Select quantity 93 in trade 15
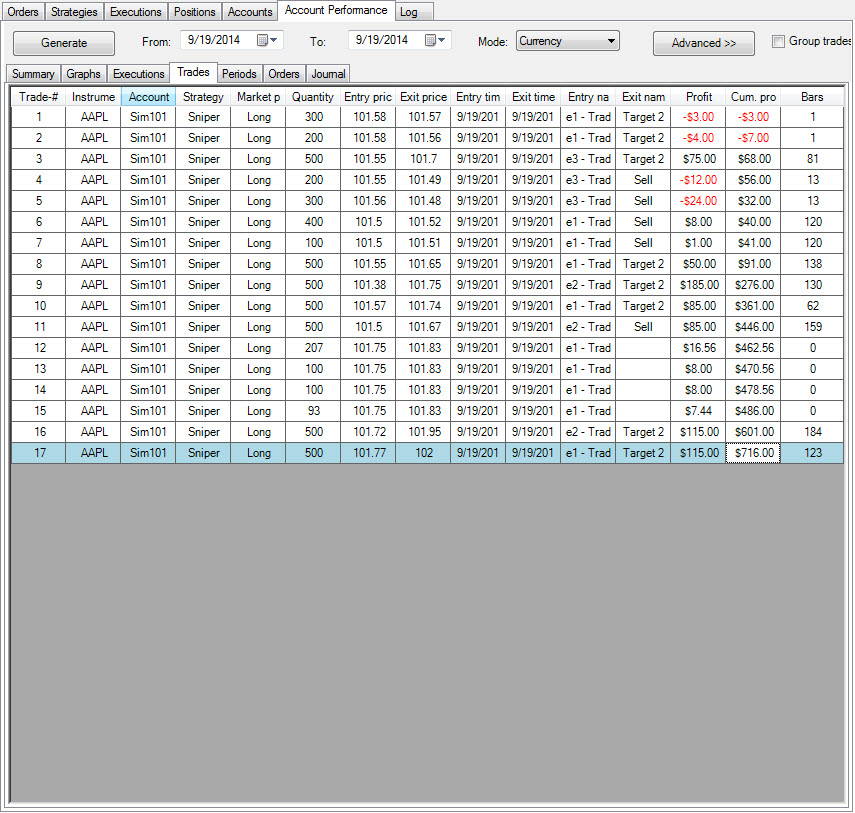The image size is (855, 813). coord(314,411)
